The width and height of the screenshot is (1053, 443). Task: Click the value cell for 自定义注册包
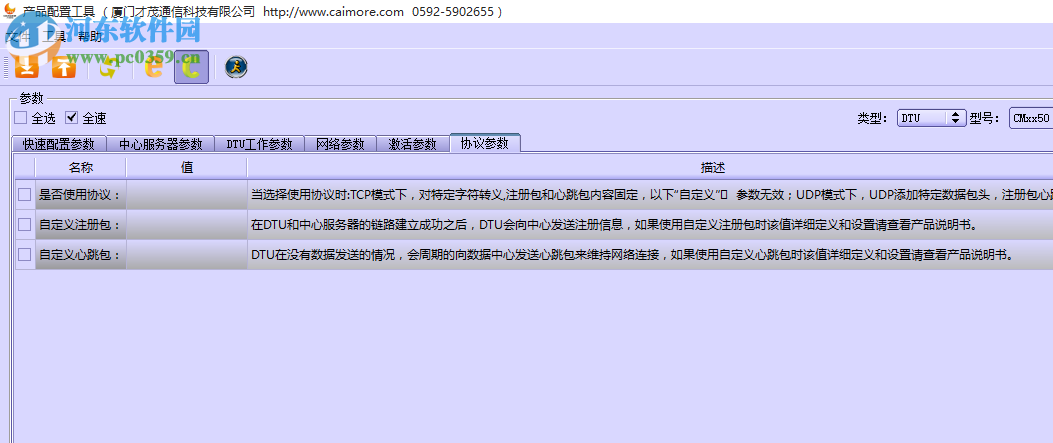[187, 225]
